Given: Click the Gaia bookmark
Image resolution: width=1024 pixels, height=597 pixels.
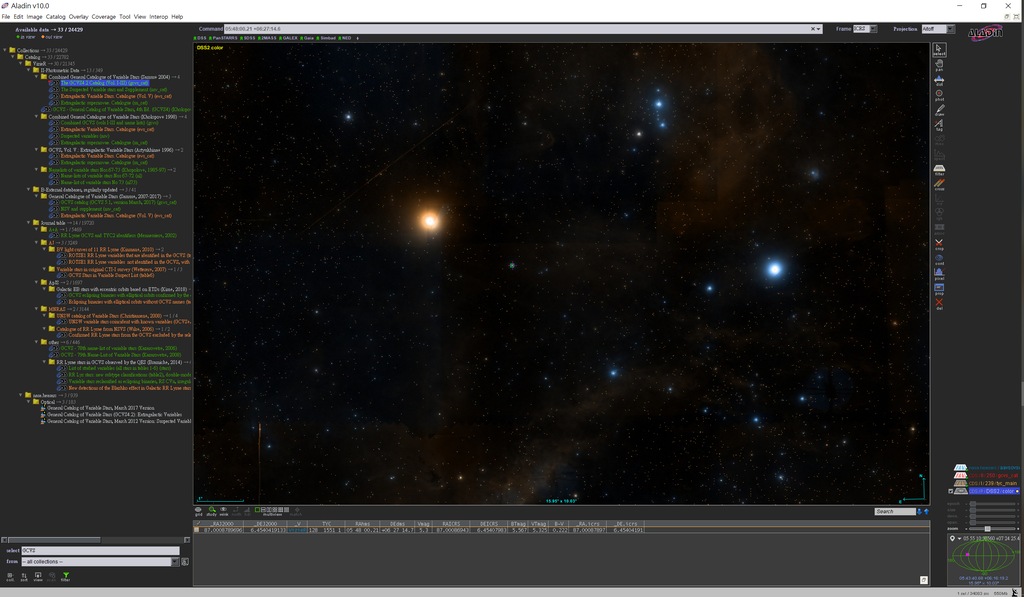Looking at the screenshot, I should tap(308, 38).
